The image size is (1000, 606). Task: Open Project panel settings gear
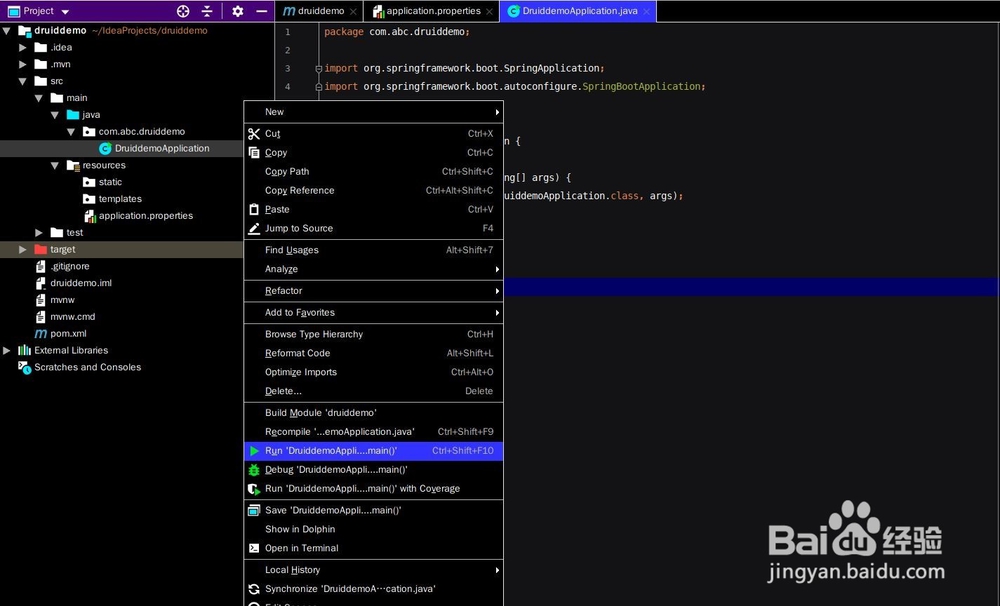pos(238,11)
